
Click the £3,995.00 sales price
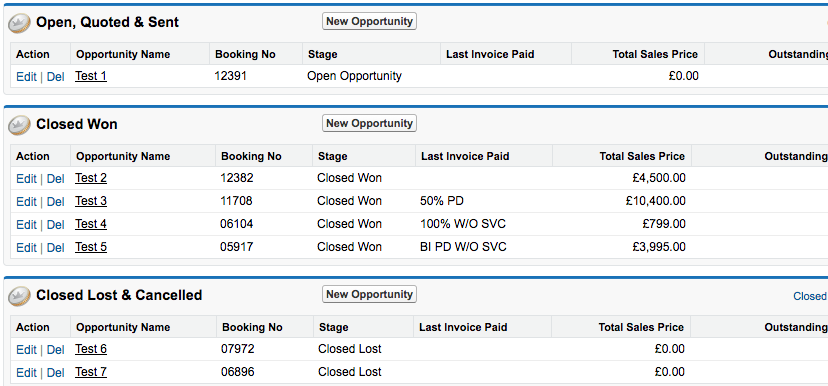pos(659,247)
